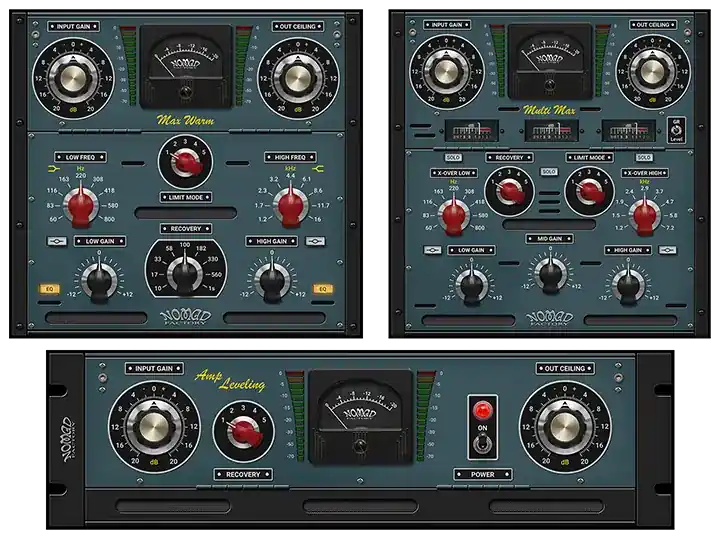Screen dimensions: 720x540
Task: Click the Multi Max Input Gain knob
Action: click(446, 72)
